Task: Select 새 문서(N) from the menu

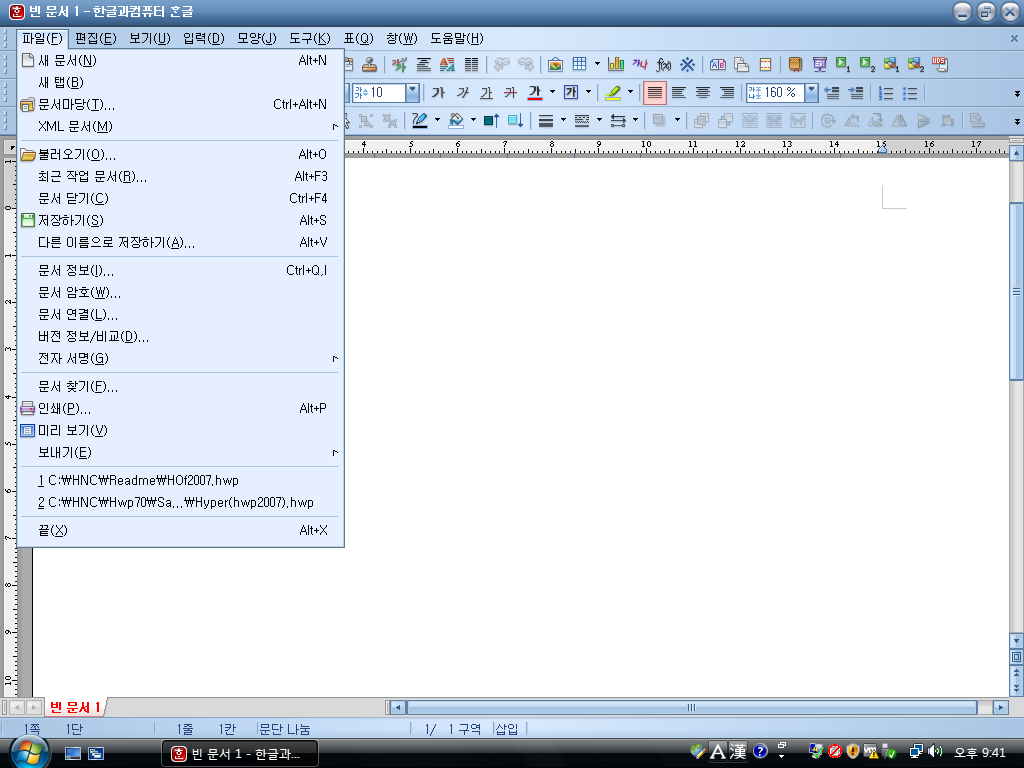Action: pos(180,61)
